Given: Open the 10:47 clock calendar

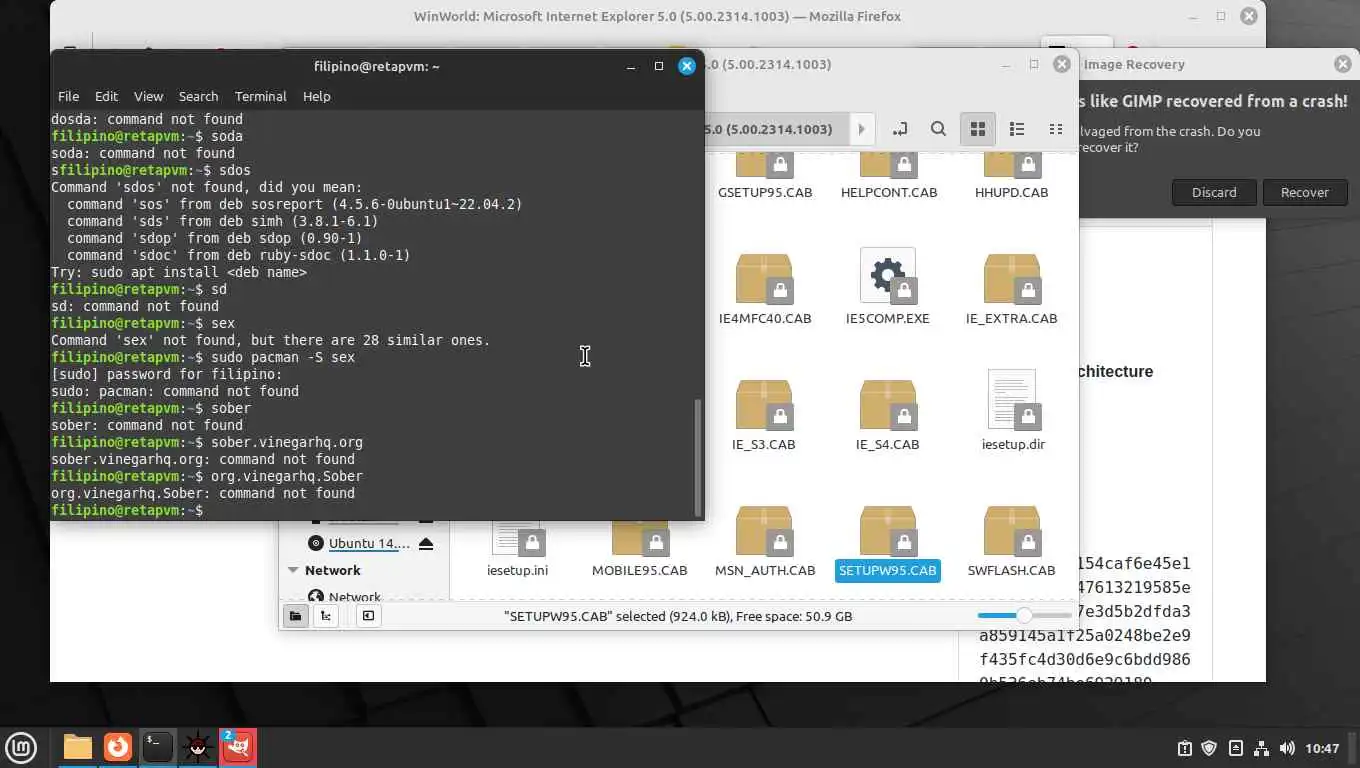Looking at the screenshot, I should tap(1322, 748).
